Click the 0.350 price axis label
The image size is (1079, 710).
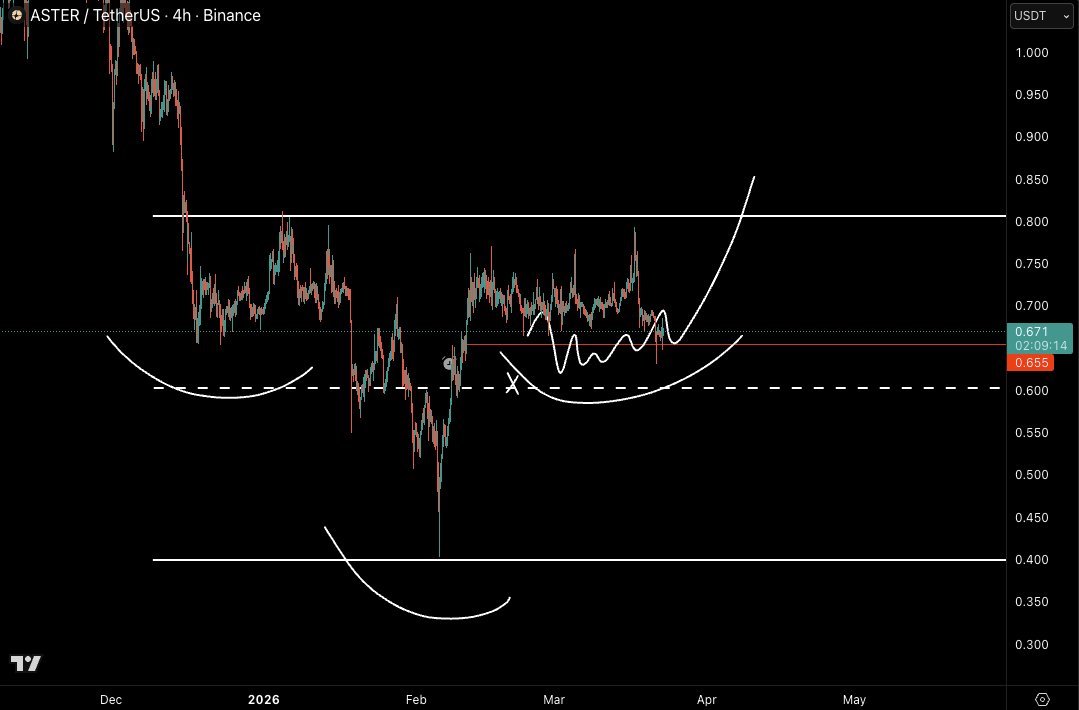click(1032, 602)
